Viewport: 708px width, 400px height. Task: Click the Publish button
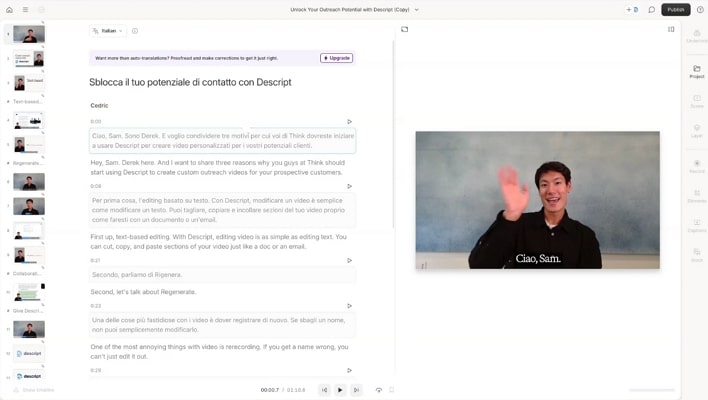(675, 9)
